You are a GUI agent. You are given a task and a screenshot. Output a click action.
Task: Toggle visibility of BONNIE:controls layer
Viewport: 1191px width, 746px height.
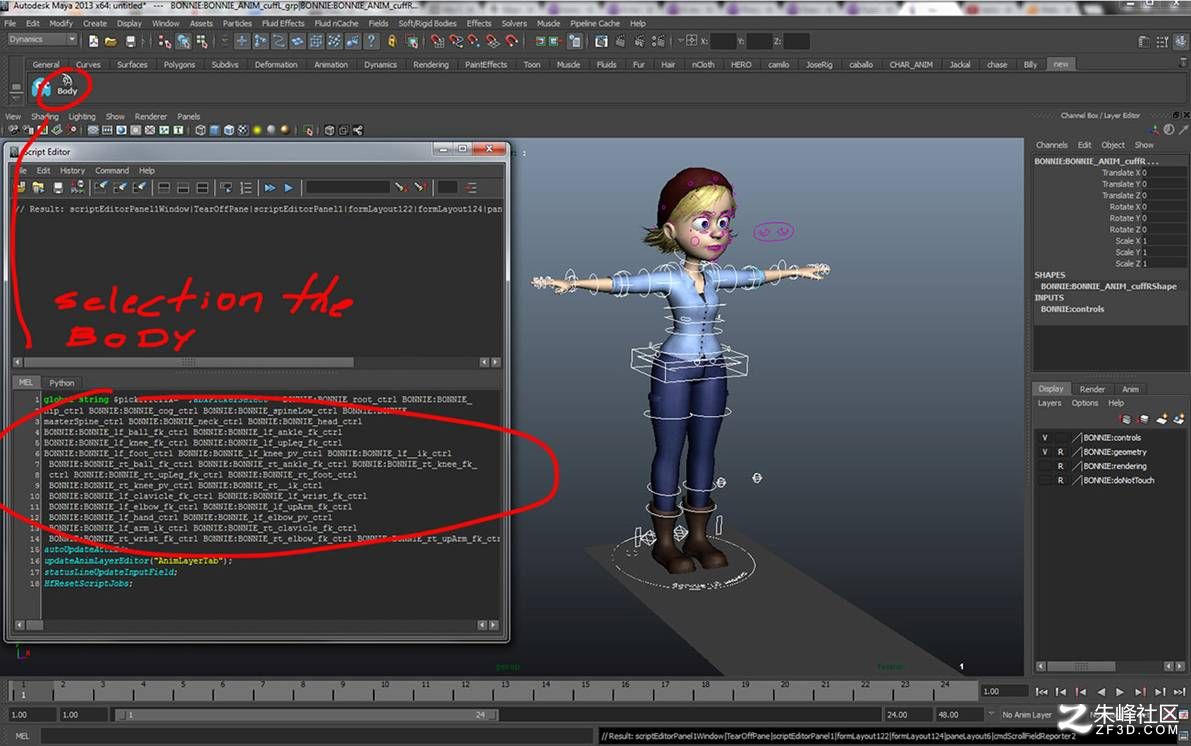pyautogui.click(x=1045, y=438)
